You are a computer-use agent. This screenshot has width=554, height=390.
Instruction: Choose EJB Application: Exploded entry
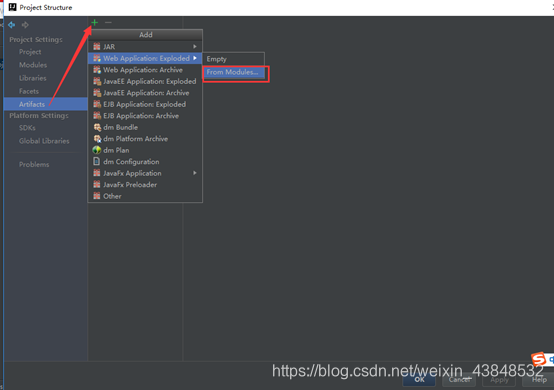145,104
